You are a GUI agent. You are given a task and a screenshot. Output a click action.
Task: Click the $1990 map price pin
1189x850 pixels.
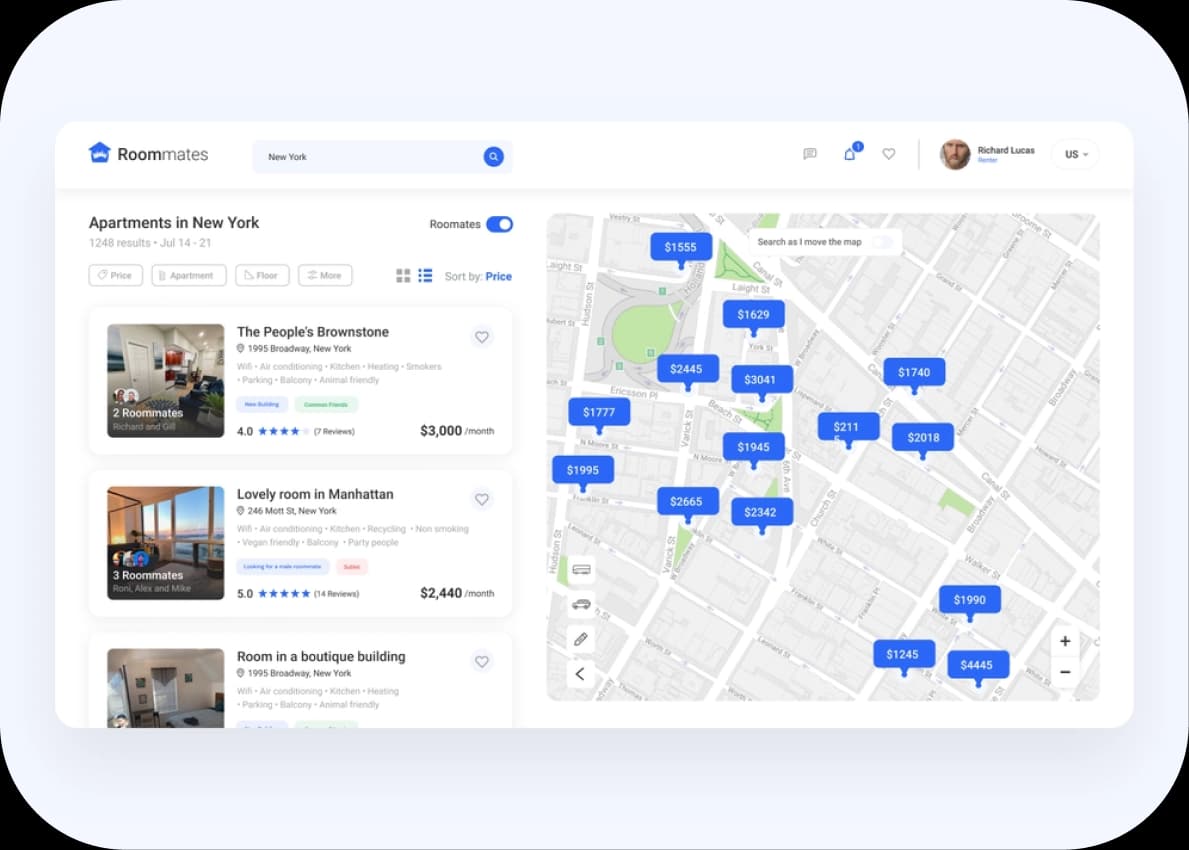click(970, 600)
